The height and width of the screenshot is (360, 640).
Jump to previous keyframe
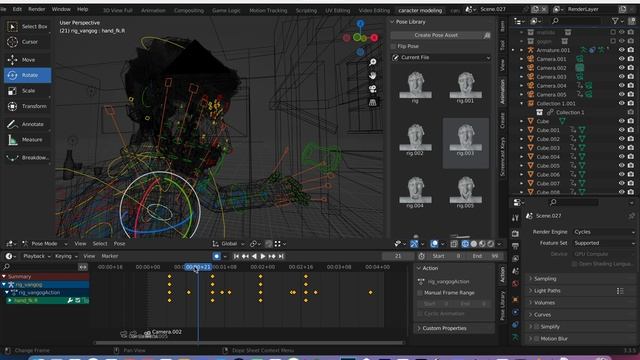coord(245,256)
